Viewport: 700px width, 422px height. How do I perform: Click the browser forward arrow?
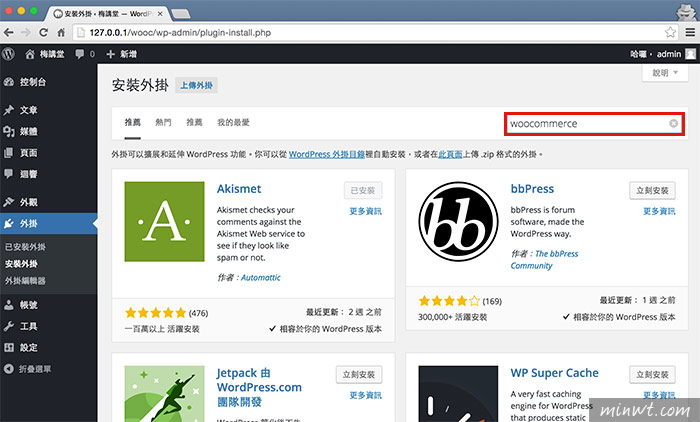pyautogui.click(x=25, y=32)
